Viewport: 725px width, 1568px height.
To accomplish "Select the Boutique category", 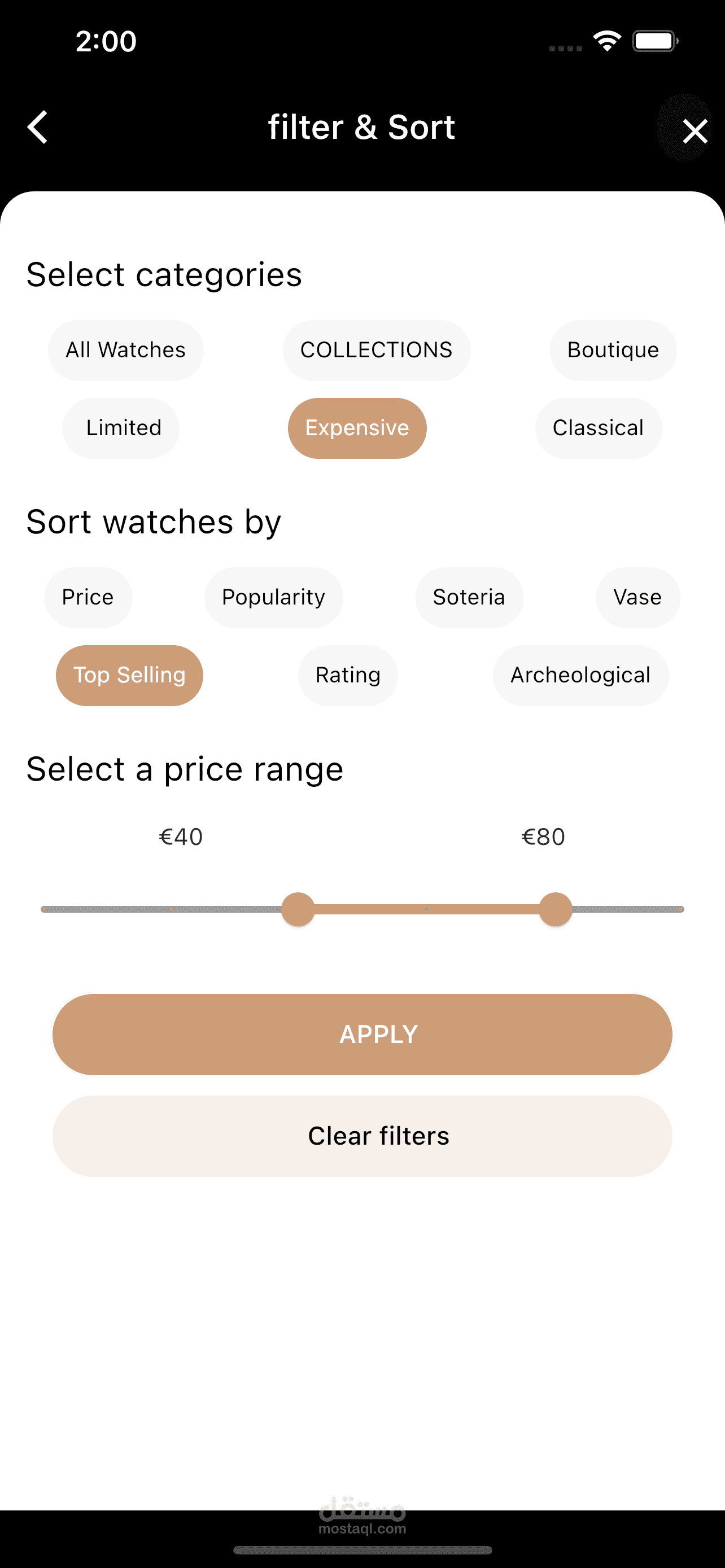I will click(613, 350).
